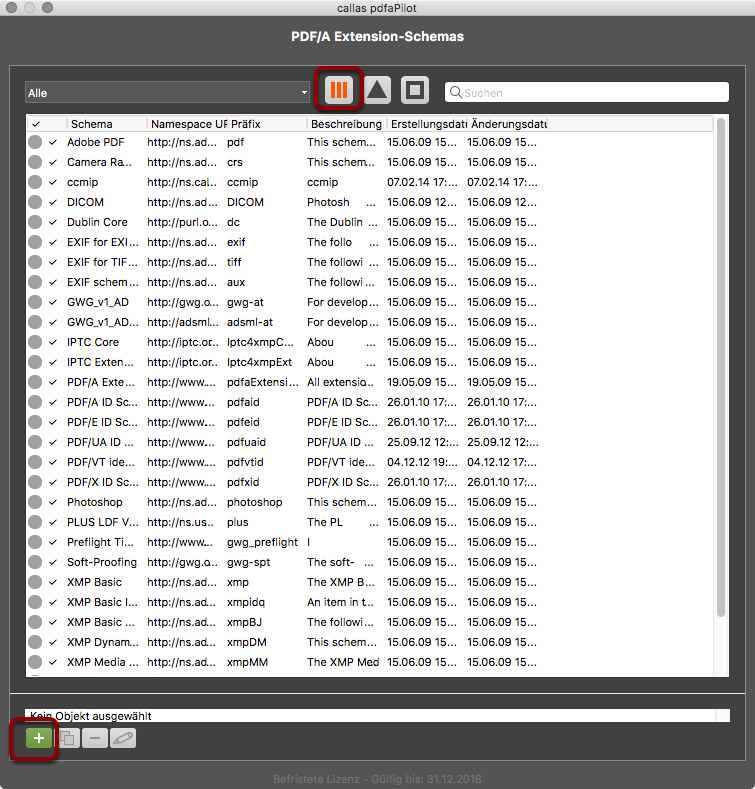
Task: Click the checkmark column header
Action: (46, 124)
